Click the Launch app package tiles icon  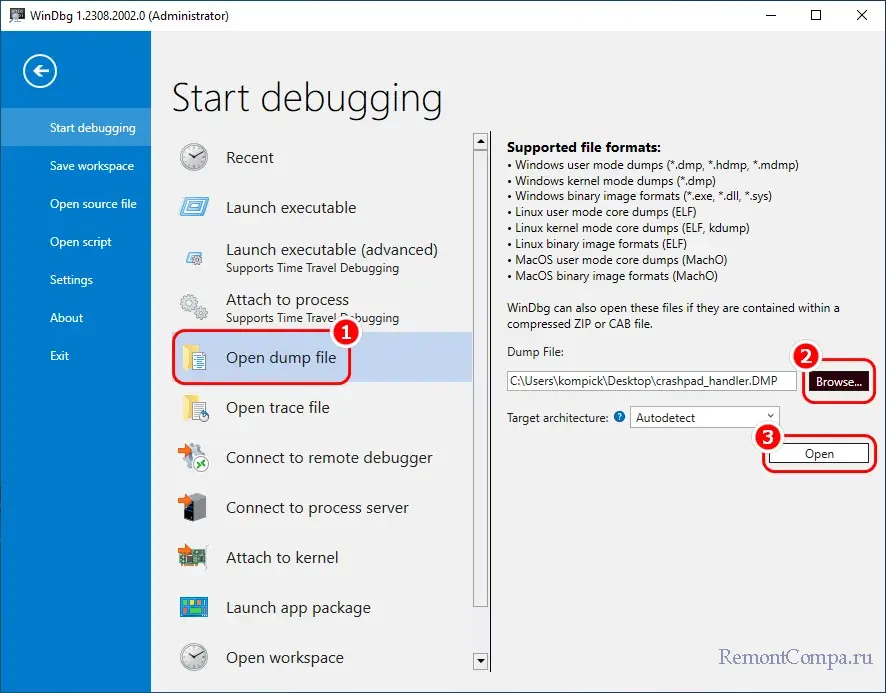[194, 607]
